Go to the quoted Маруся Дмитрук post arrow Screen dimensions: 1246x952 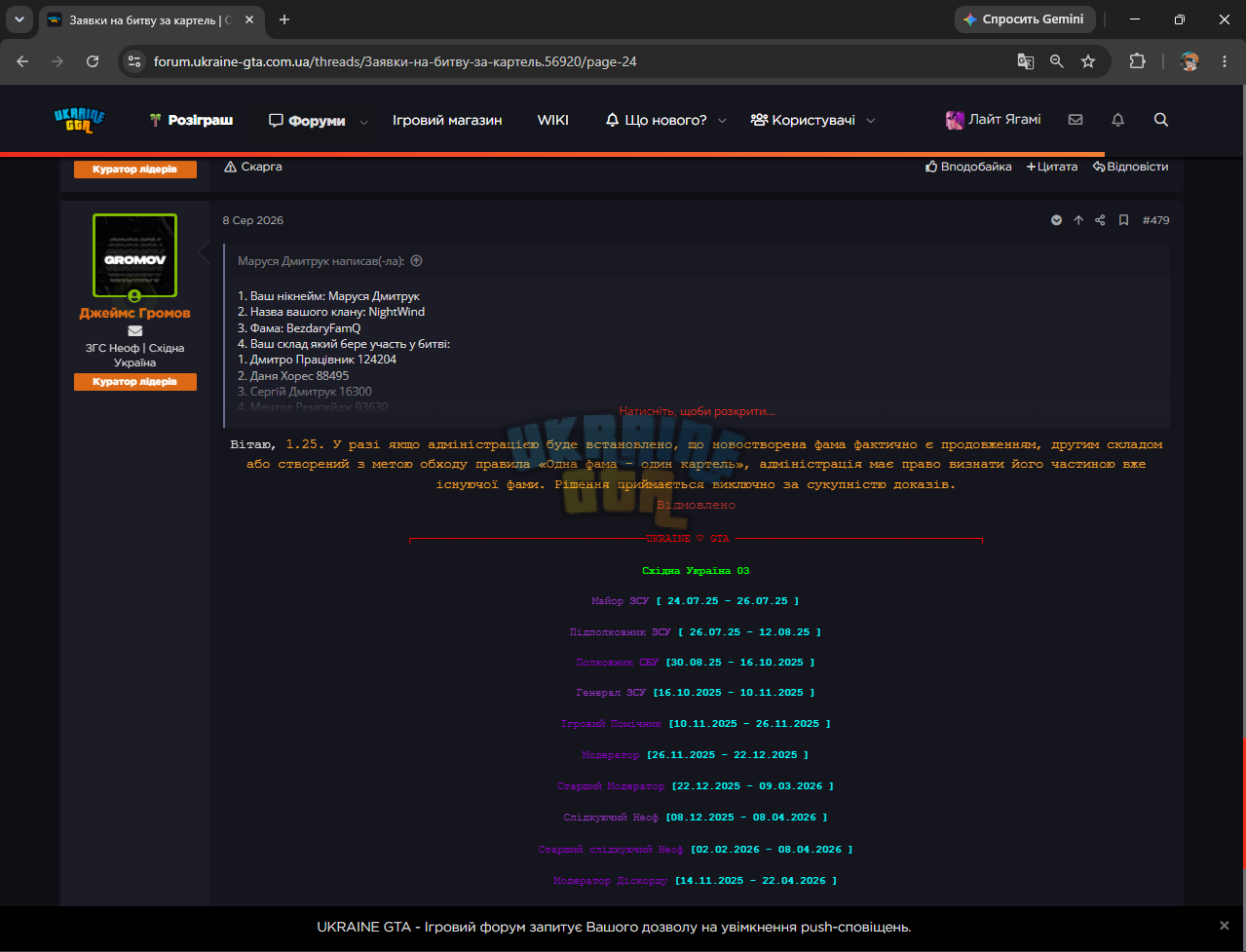(416, 261)
